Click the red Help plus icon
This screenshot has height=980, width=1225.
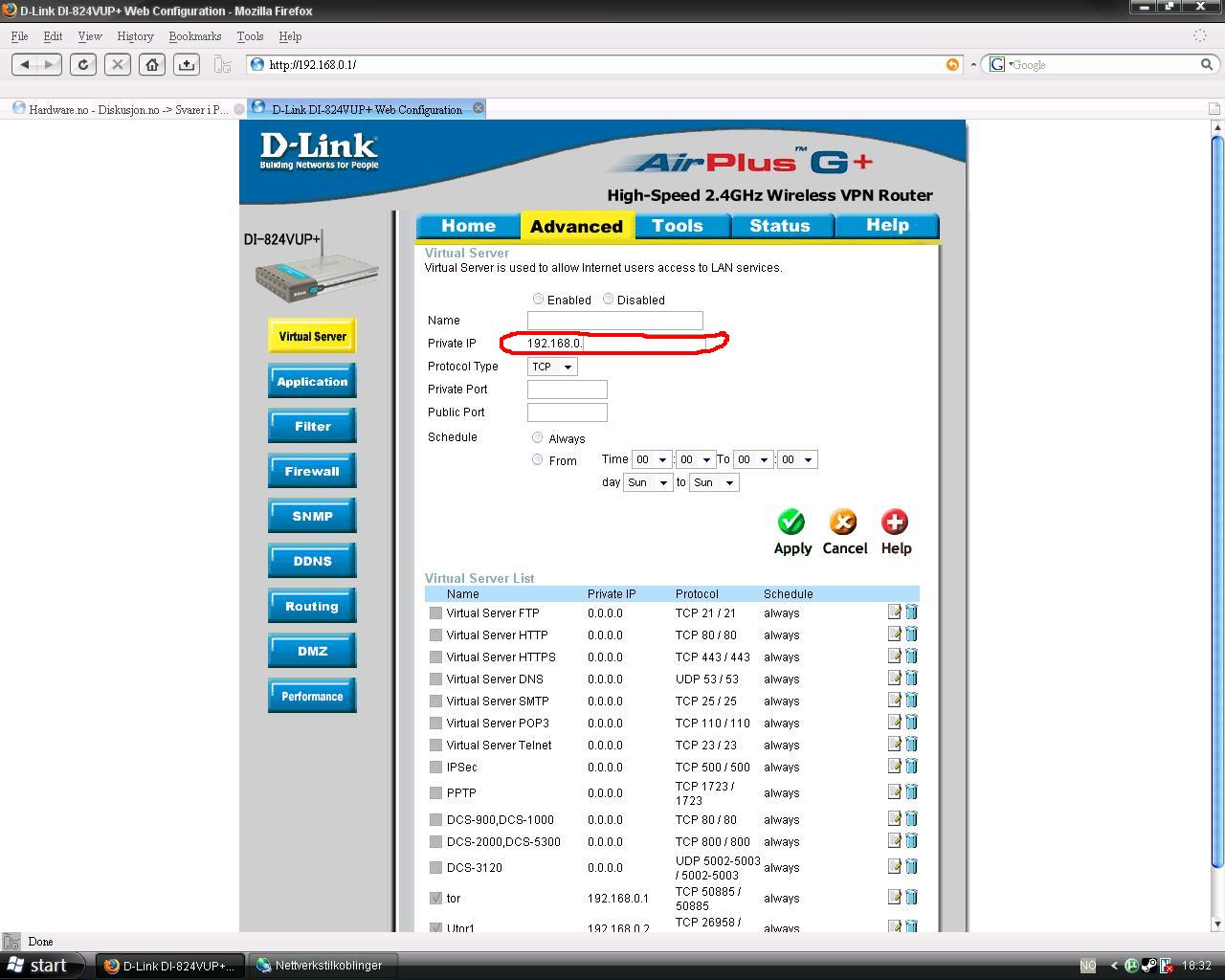click(895, 522)
